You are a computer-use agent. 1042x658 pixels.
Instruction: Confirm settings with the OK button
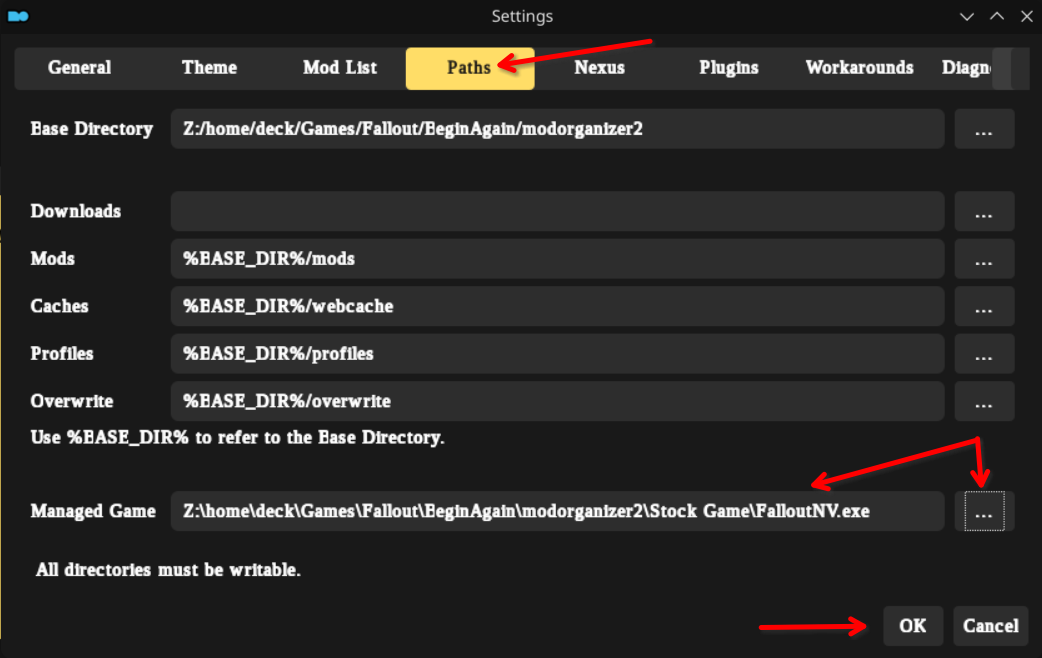(912, 626)
